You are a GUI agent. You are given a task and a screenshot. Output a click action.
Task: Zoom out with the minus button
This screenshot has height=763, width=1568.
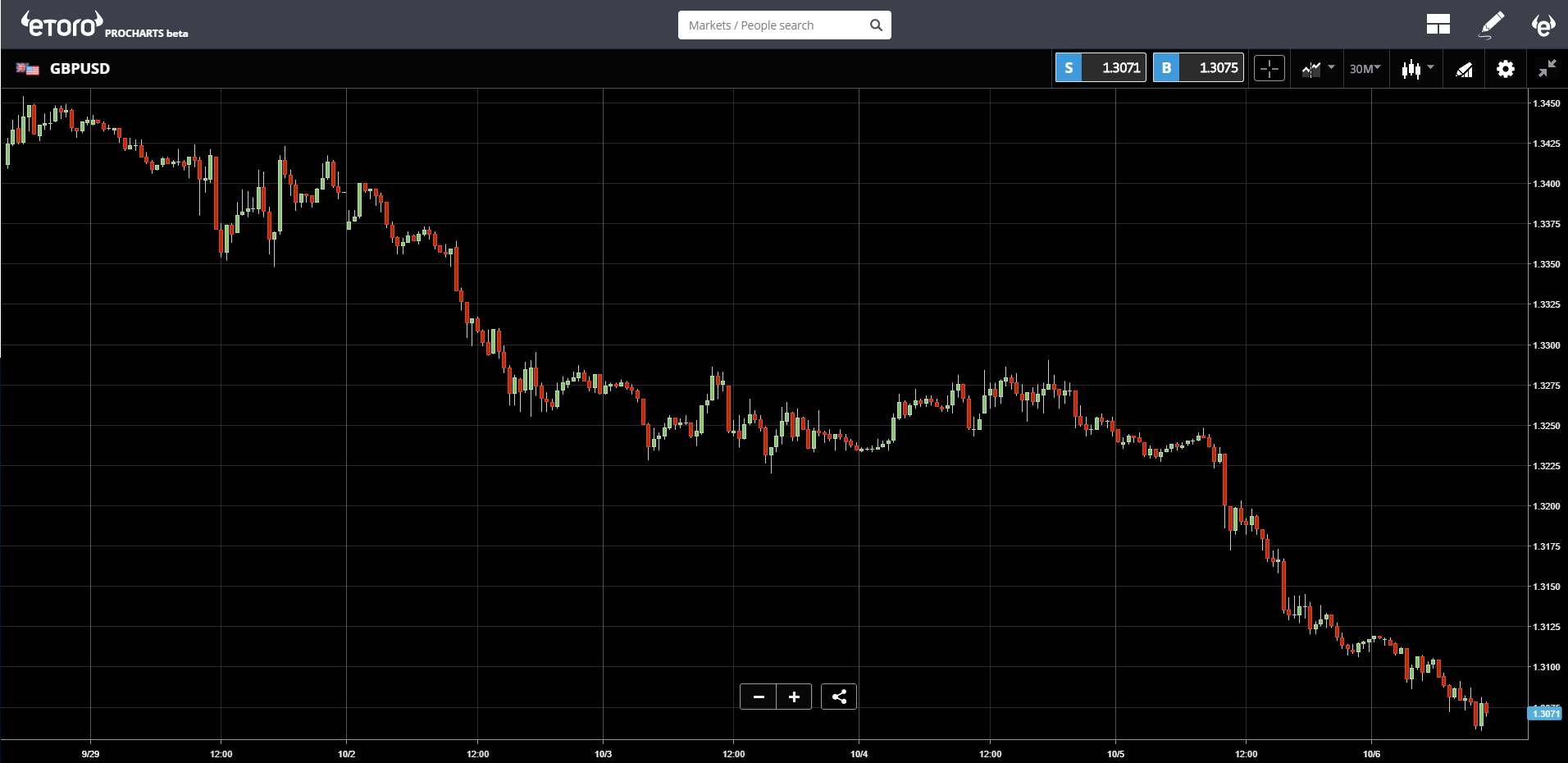pos(759,697)
